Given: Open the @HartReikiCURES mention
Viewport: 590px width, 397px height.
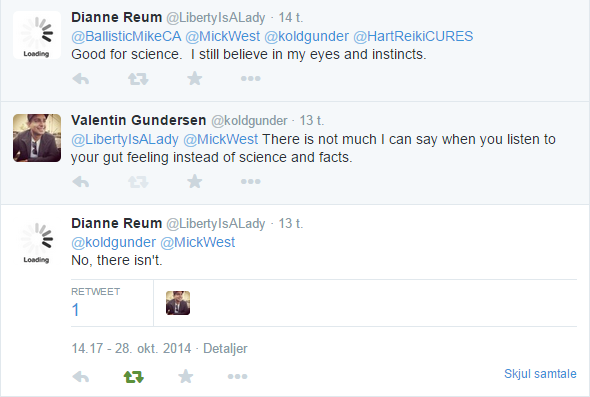Looking at the screenshot, I should tap(413, 37).
